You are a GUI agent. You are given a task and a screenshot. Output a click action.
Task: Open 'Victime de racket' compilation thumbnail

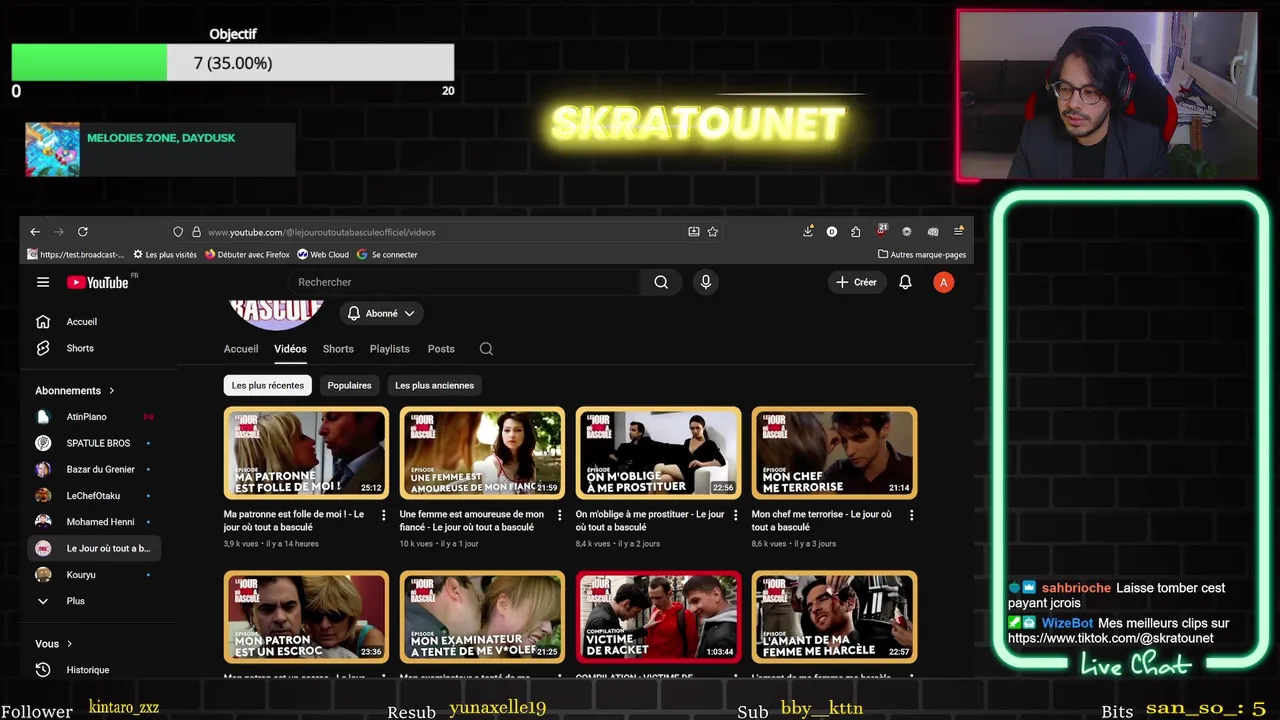click(658, 617)
